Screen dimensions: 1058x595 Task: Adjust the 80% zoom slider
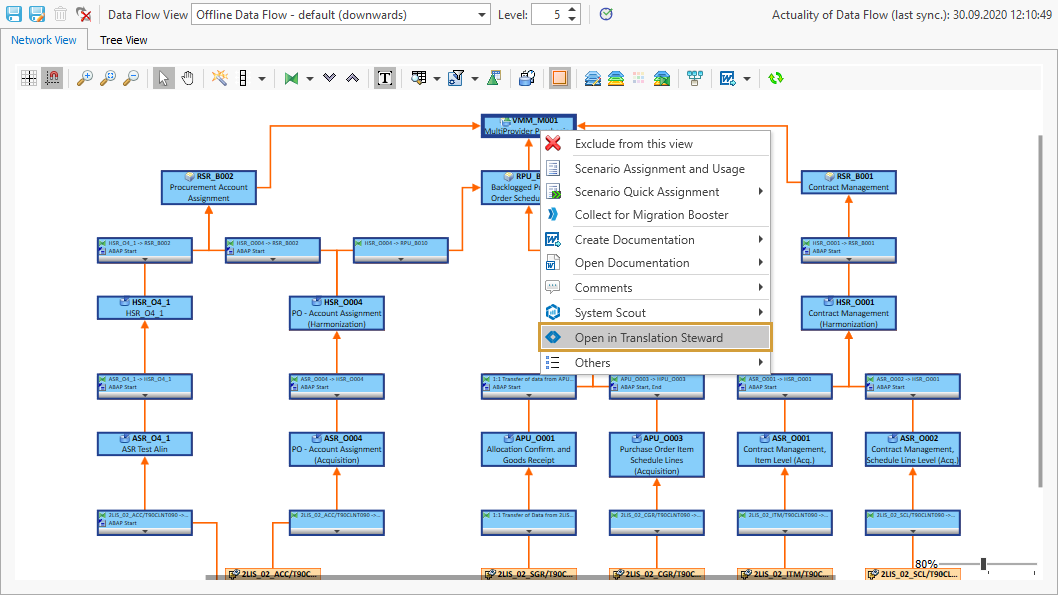coord(985,563)
